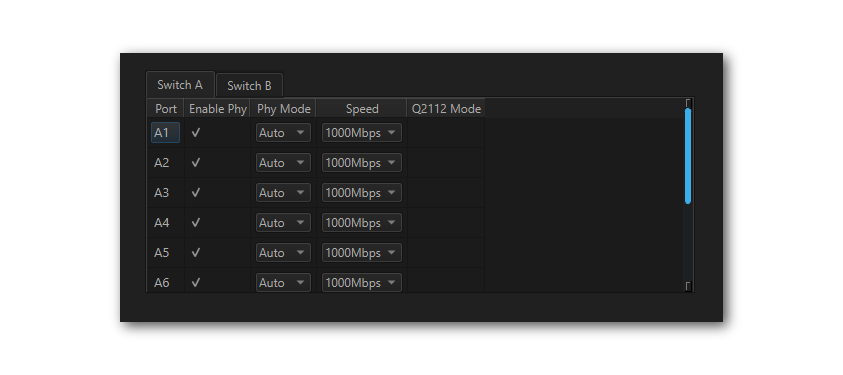Open Speed dropdown for port A1

click(362, 133)
